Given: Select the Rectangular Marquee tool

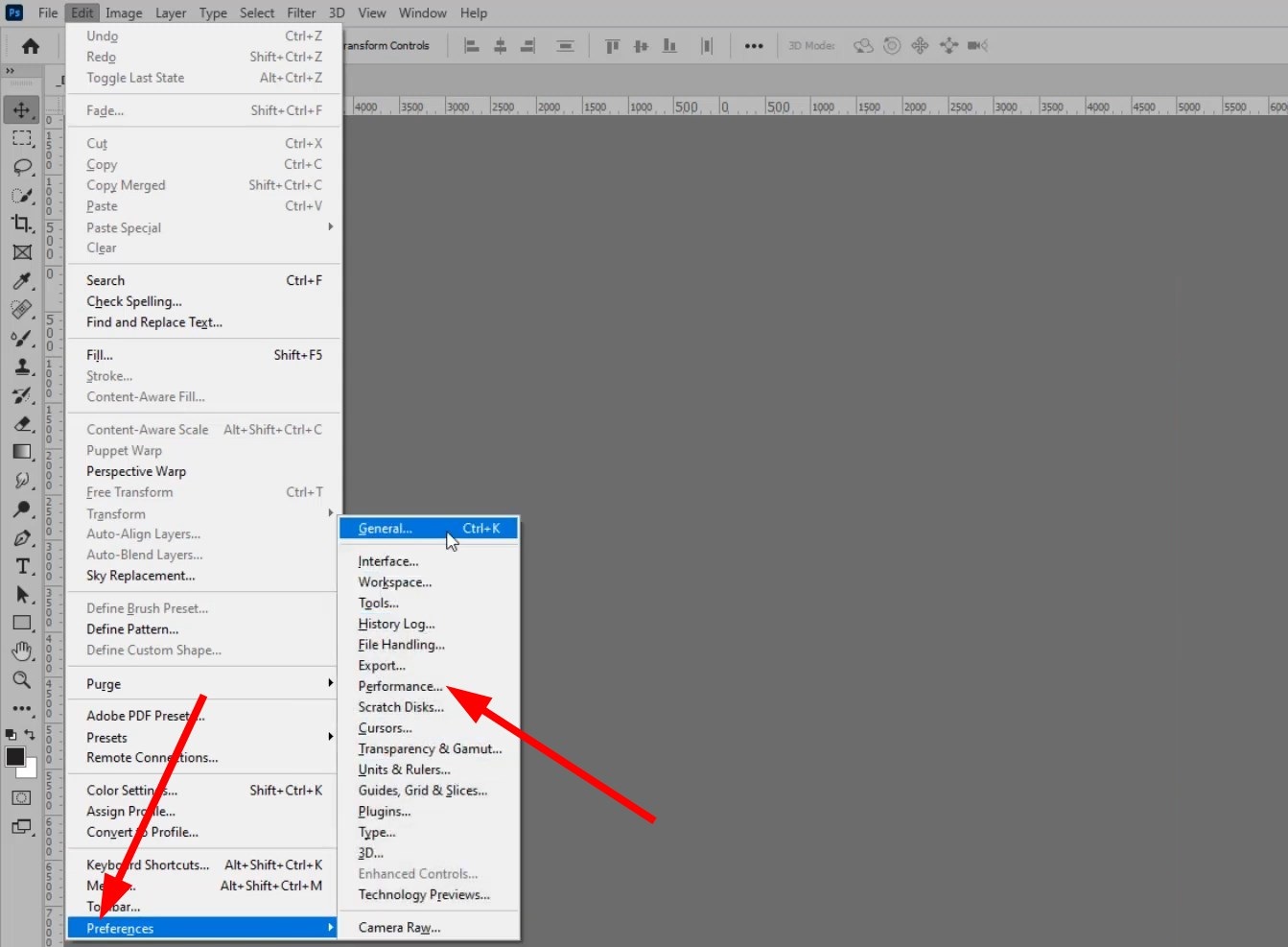Looking at the screenshot, I should click(x=21, y=138).
